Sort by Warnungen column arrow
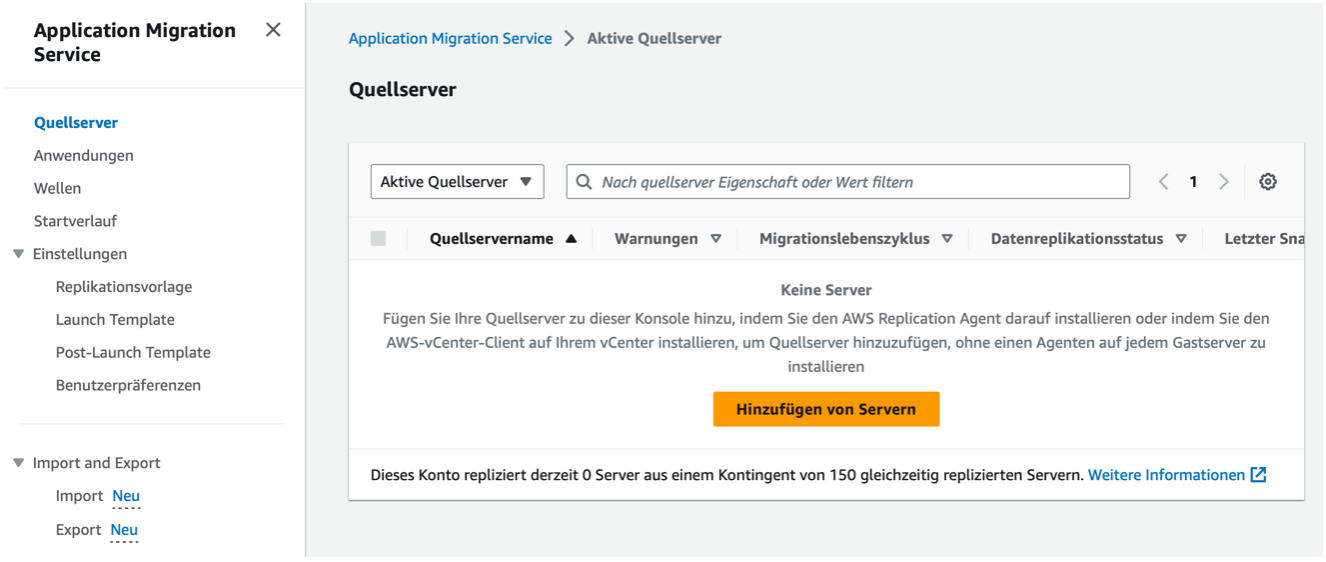This screenshot has height=562, width=1326. pos(716,239)
